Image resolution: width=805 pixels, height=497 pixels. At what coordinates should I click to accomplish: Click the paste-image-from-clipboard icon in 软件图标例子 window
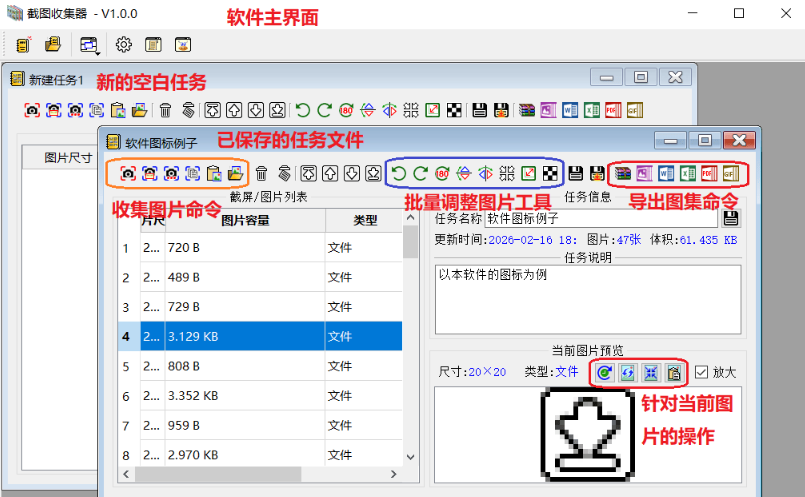point(214,174)
